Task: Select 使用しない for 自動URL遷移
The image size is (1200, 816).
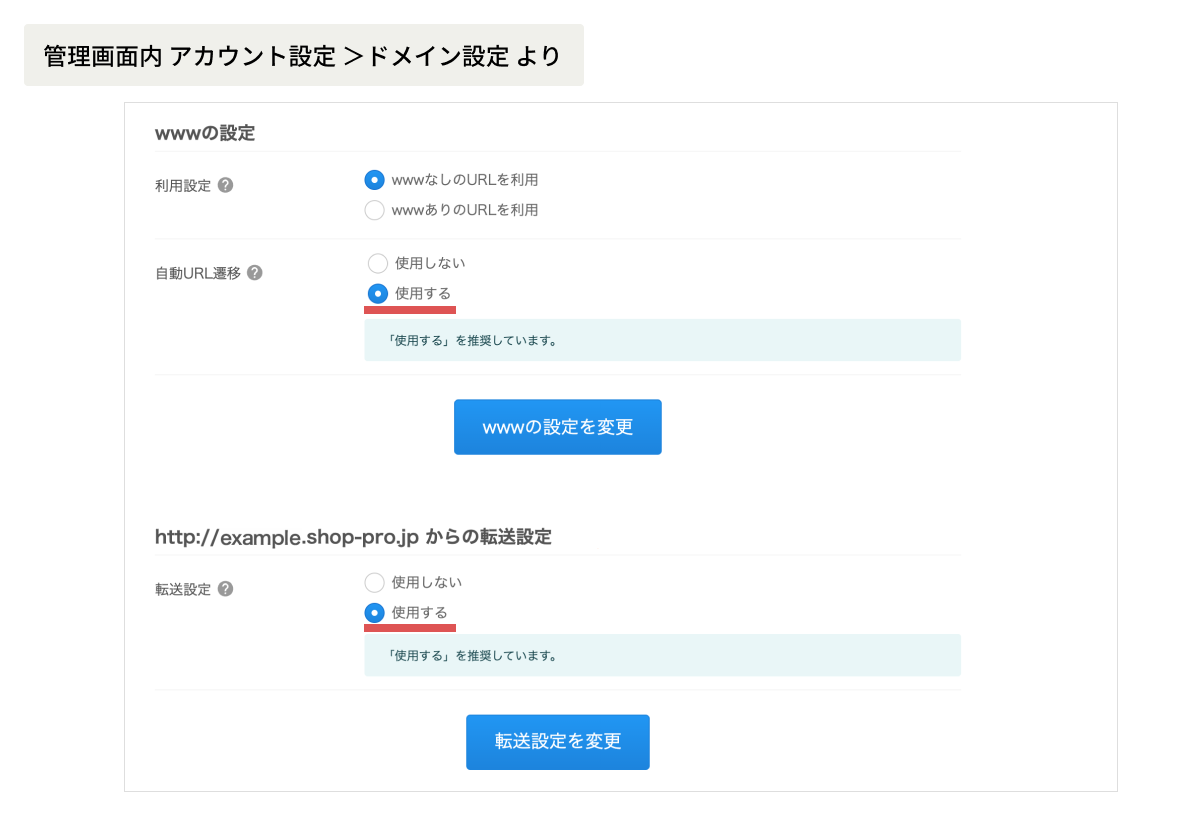Action: pos(377,263)
